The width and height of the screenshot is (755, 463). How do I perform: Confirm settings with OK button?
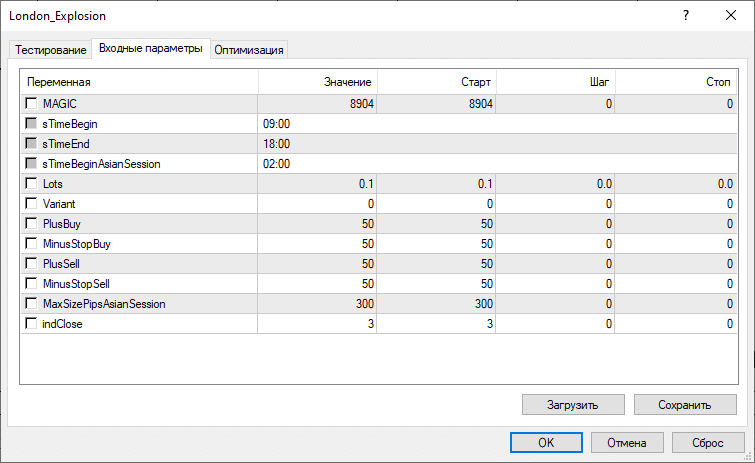(x=546, y=443)
